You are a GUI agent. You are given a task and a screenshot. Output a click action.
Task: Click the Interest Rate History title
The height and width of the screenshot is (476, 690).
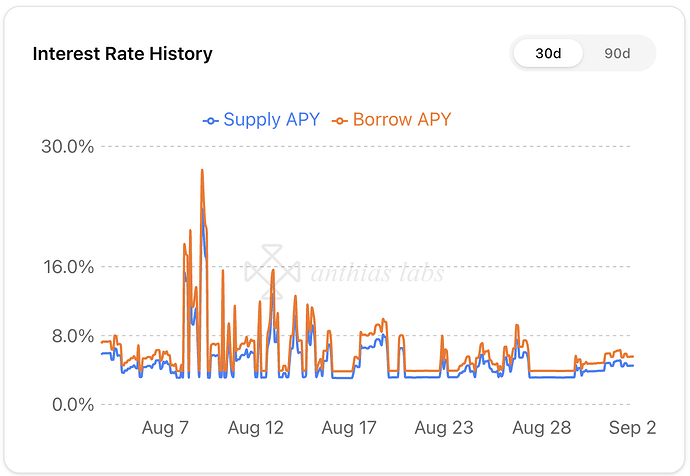(123, 54)
